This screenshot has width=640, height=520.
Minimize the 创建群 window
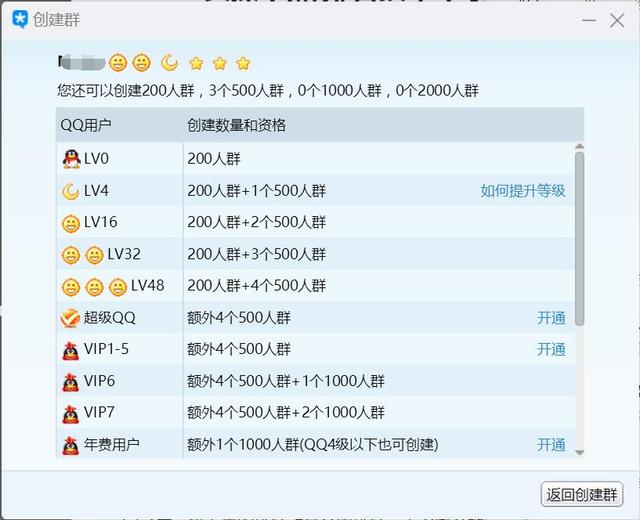(589, 20)
